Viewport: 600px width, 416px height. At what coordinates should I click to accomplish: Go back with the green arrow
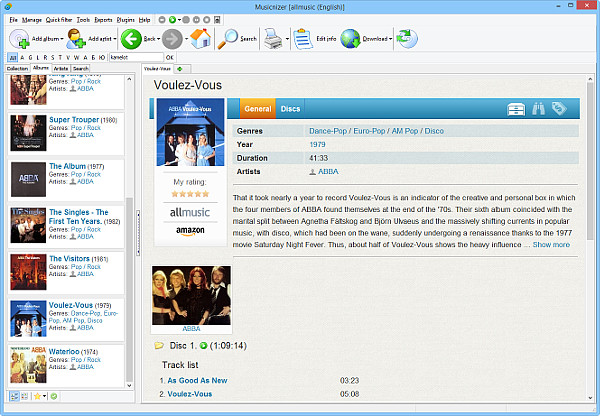131,39
